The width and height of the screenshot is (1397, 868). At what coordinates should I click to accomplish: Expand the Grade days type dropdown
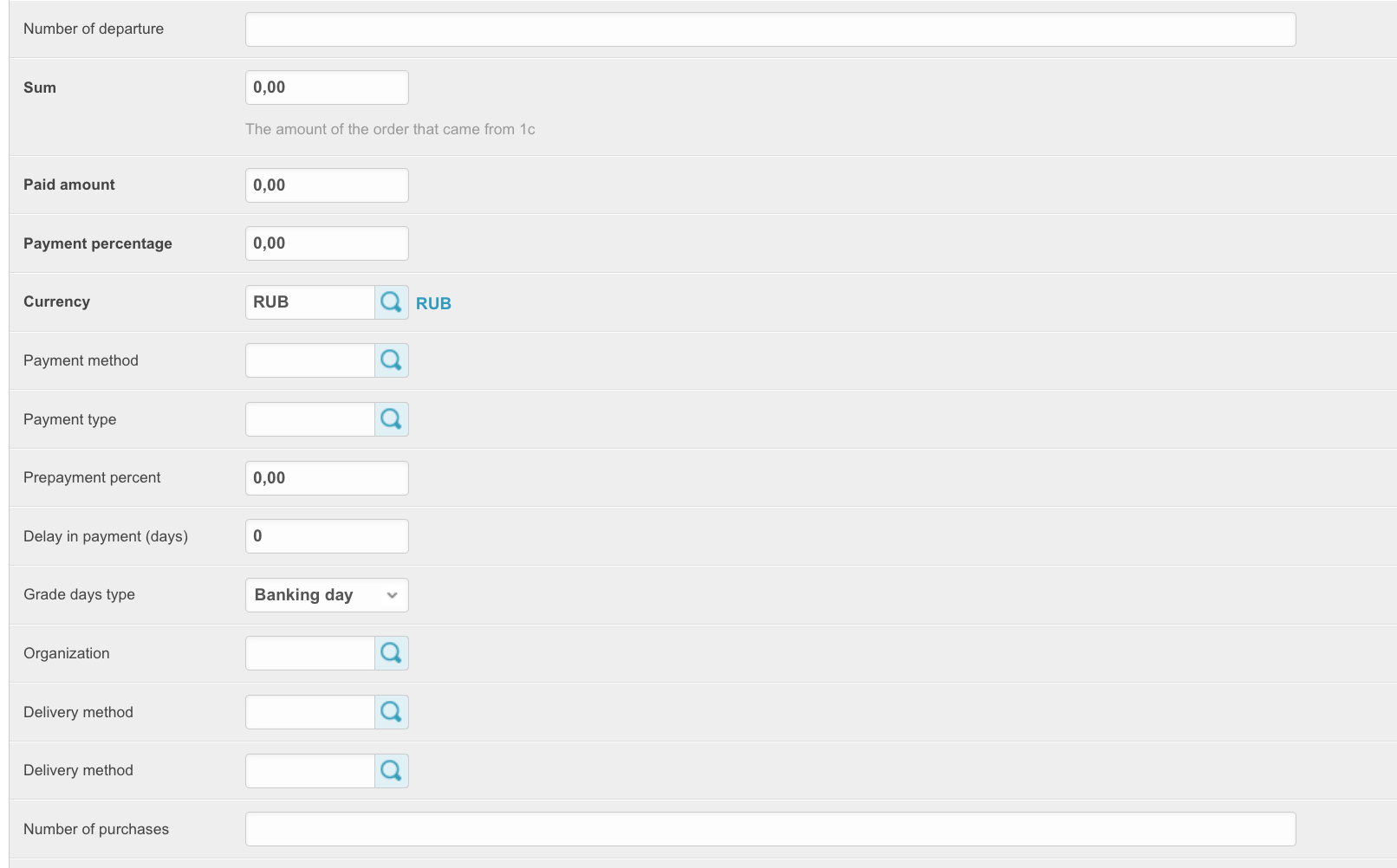click(327, 595)
